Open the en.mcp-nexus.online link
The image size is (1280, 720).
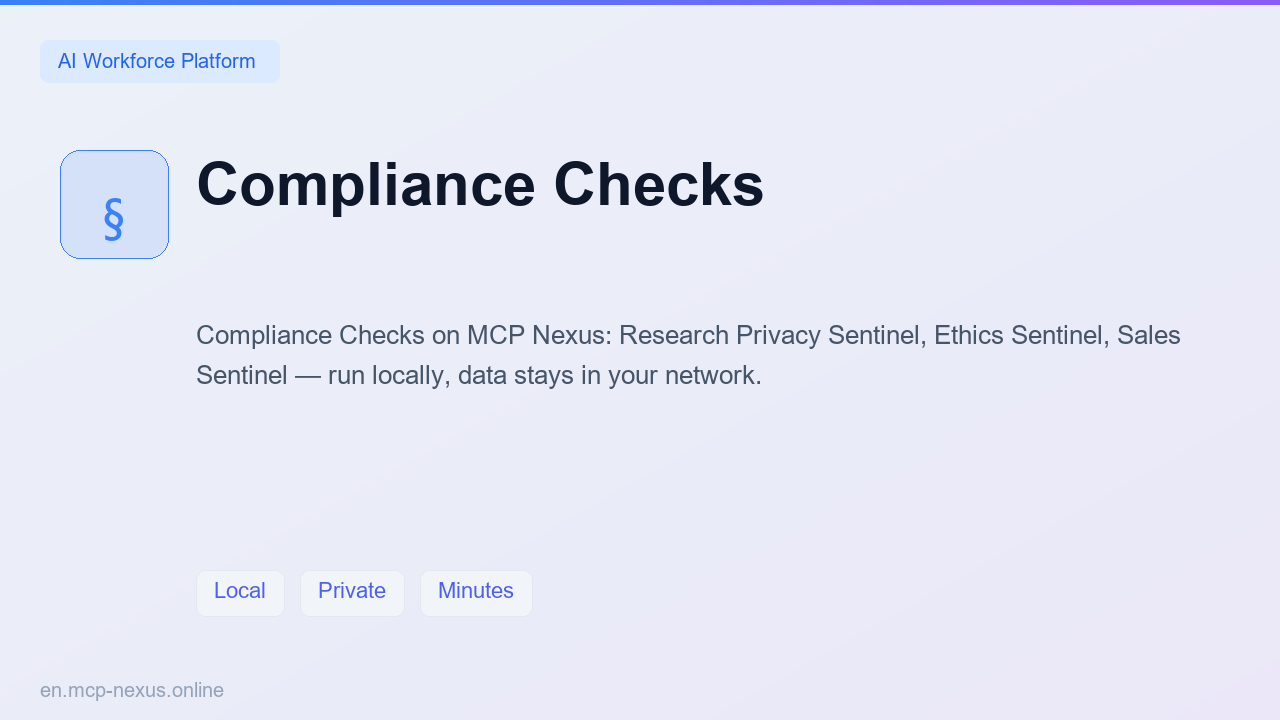pos(132,690)
